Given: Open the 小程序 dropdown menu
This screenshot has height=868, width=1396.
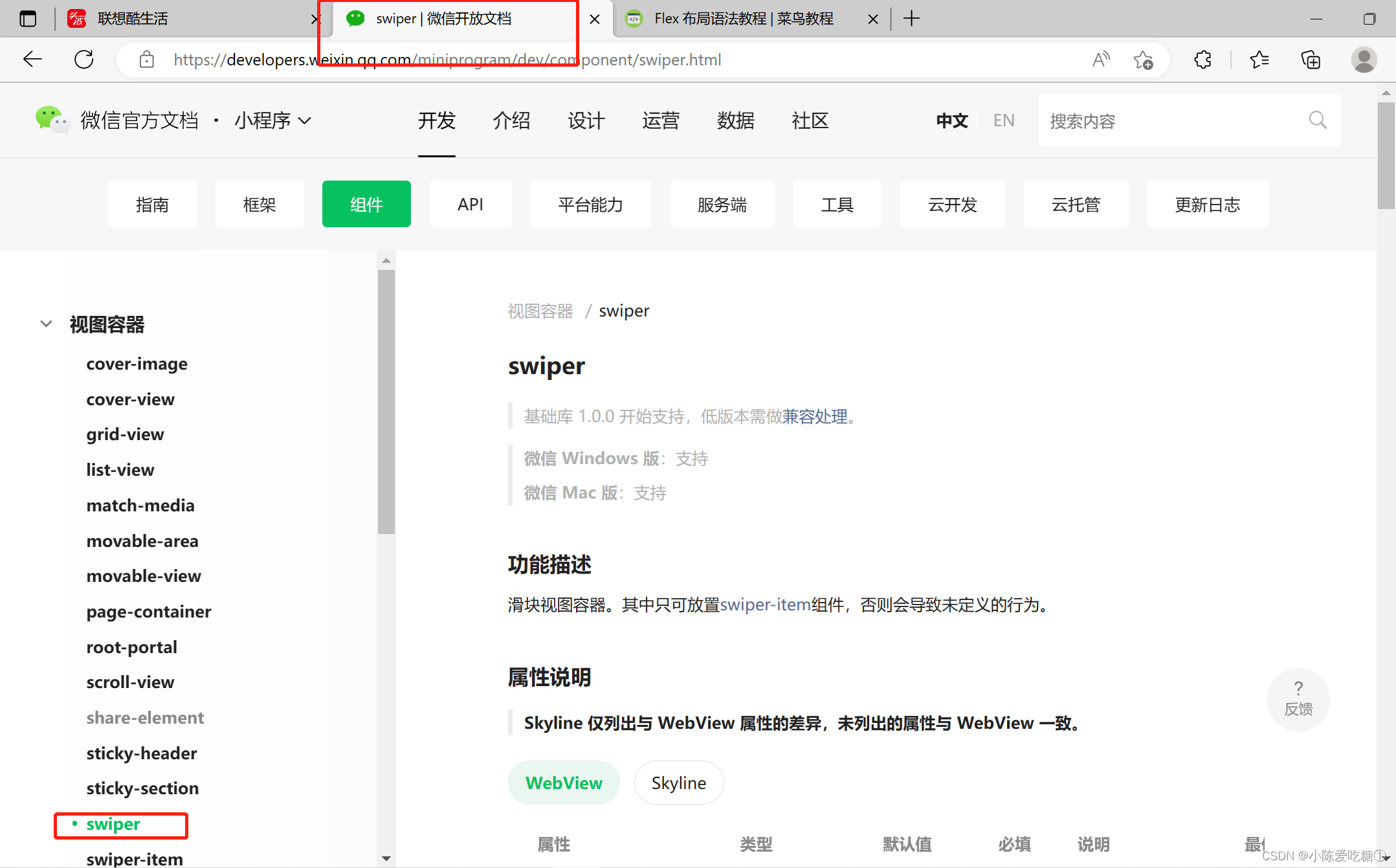Looking at the screenshot, I should pyautogui.click(x=272, y=120).
